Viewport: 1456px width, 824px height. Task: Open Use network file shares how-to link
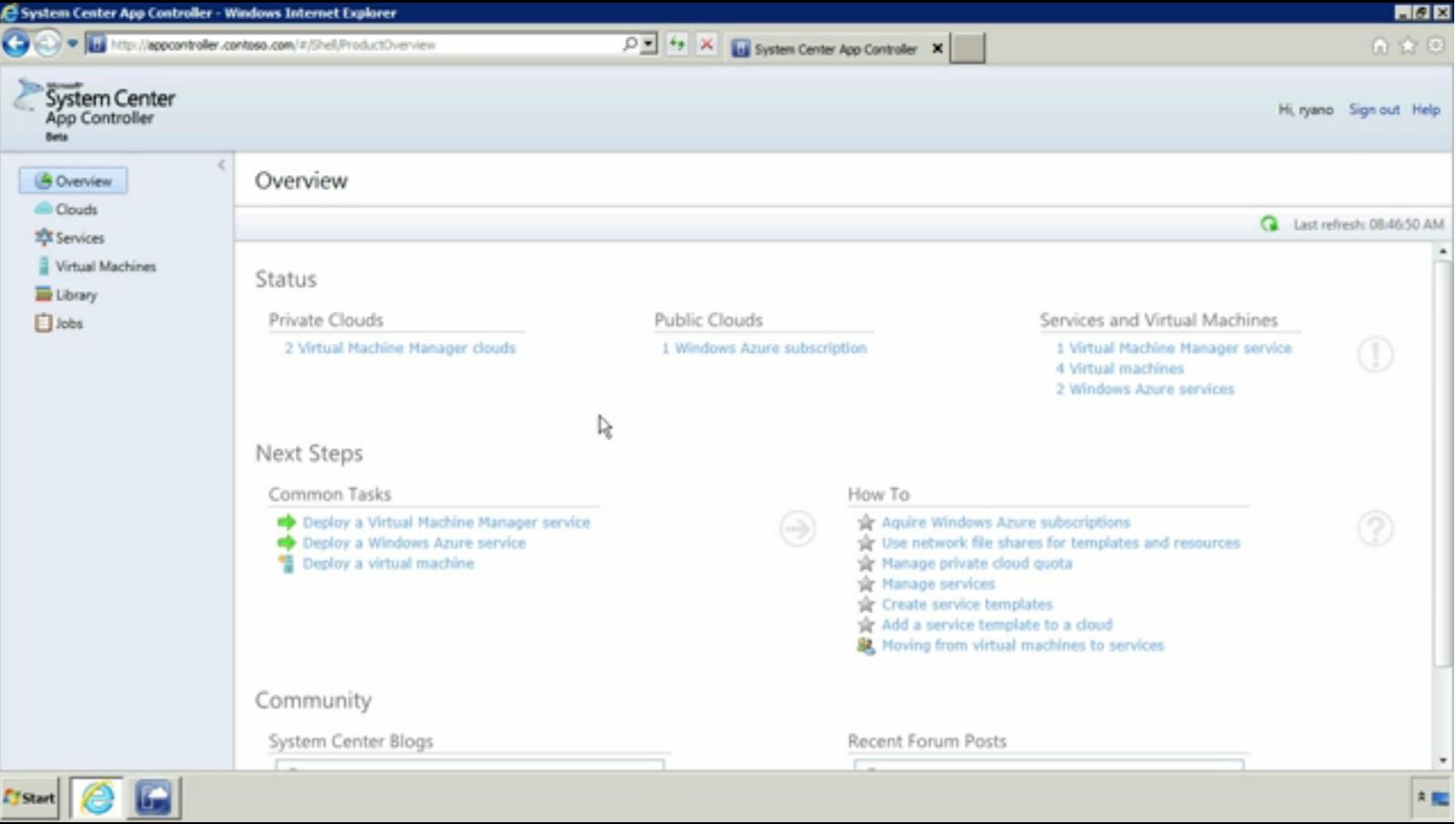(x=1060, y=543)
